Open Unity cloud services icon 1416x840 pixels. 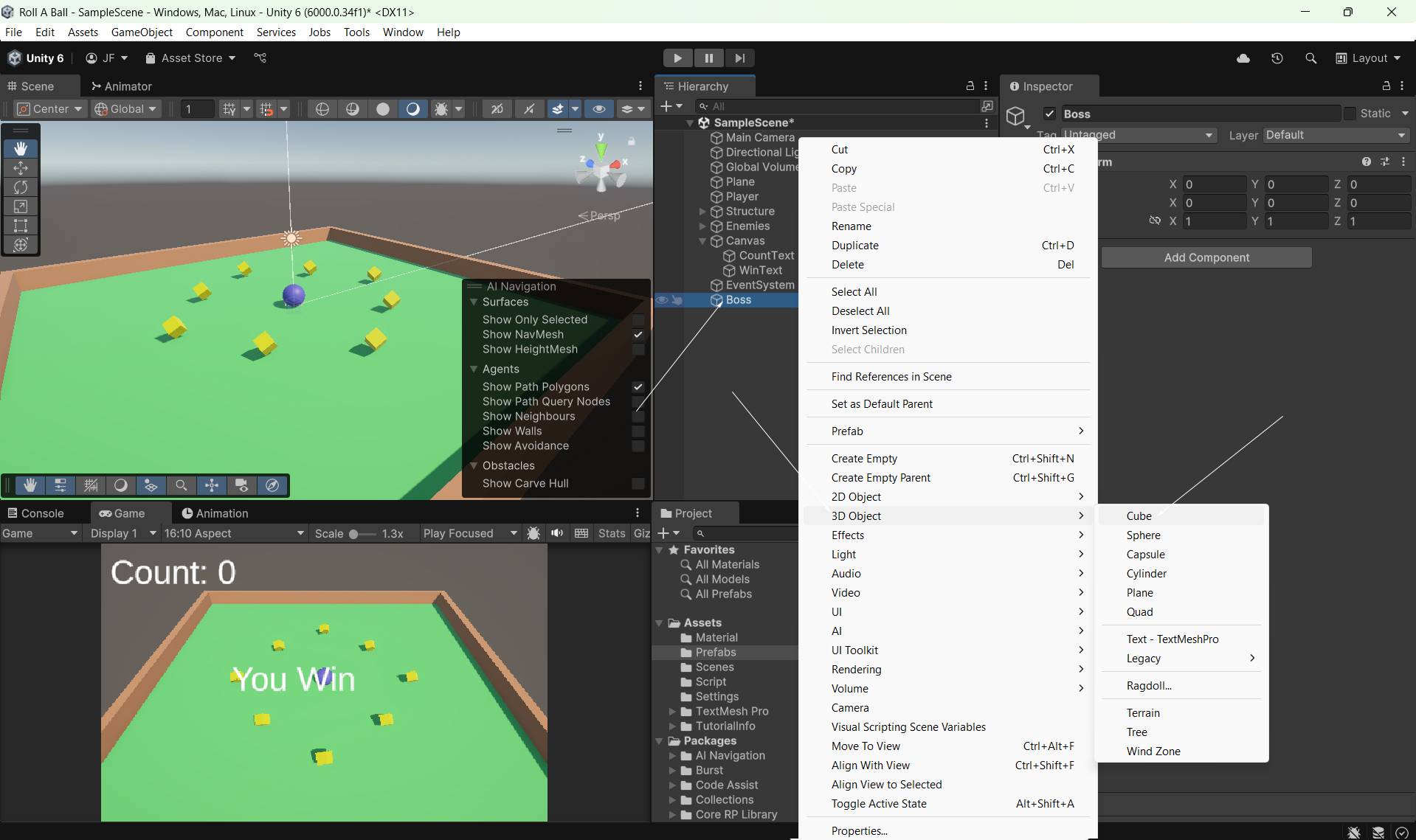pos(1243,58)
